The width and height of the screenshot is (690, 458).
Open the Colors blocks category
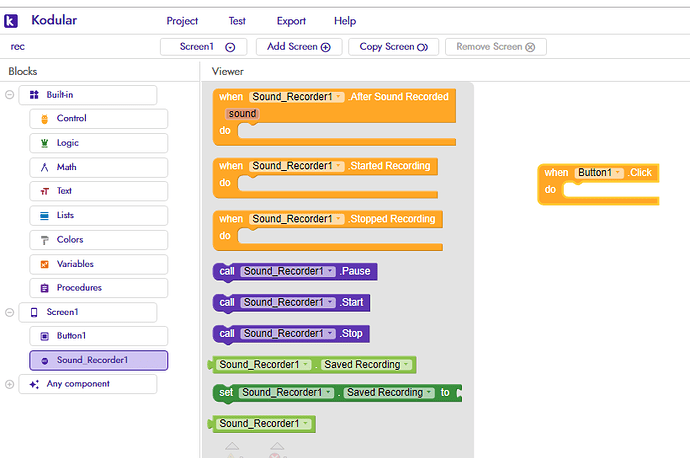click(x=99, y=240)
